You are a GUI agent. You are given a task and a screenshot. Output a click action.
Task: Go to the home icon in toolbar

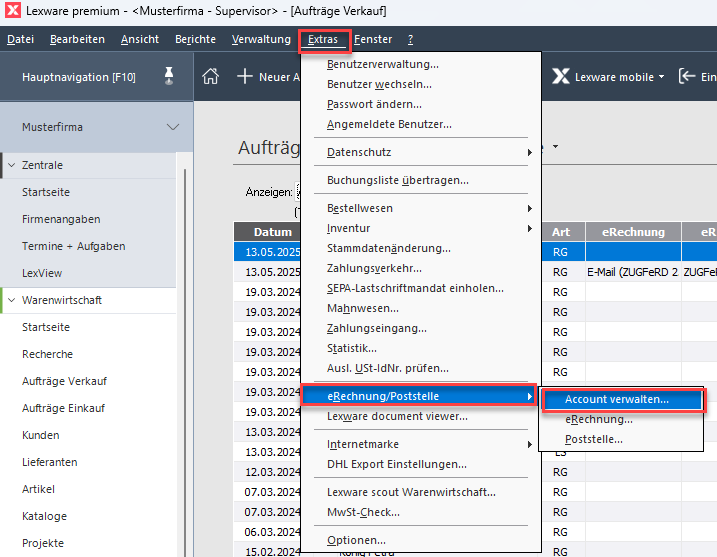tap(210, 76)
